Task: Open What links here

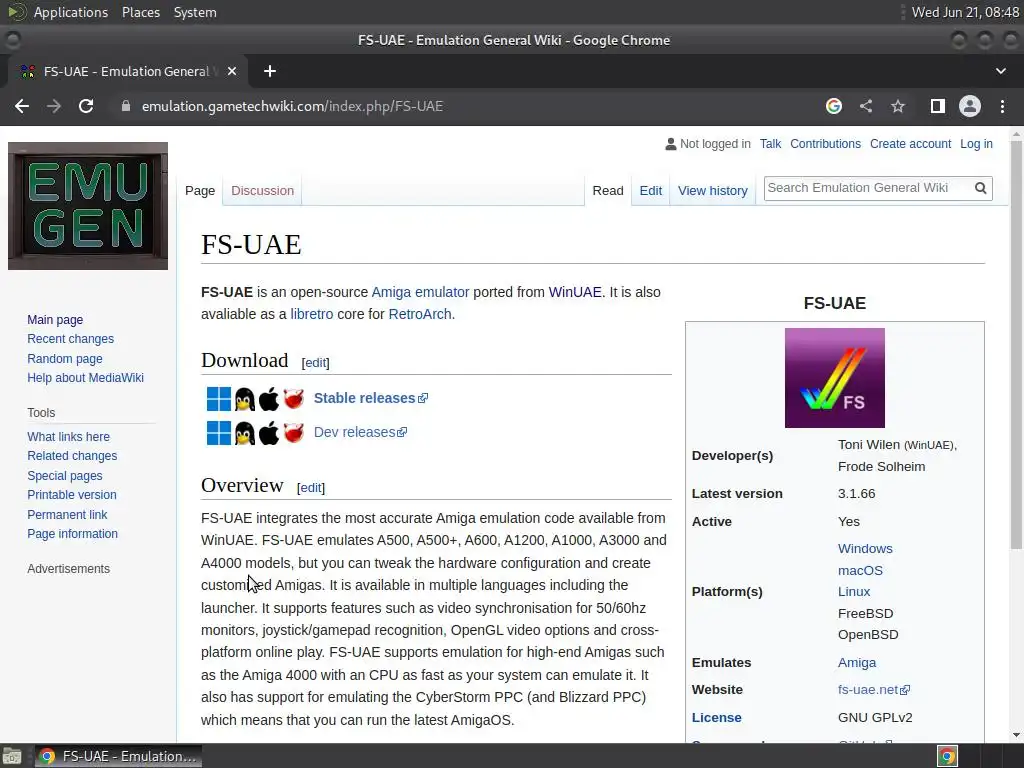Action: pos(69,437)
